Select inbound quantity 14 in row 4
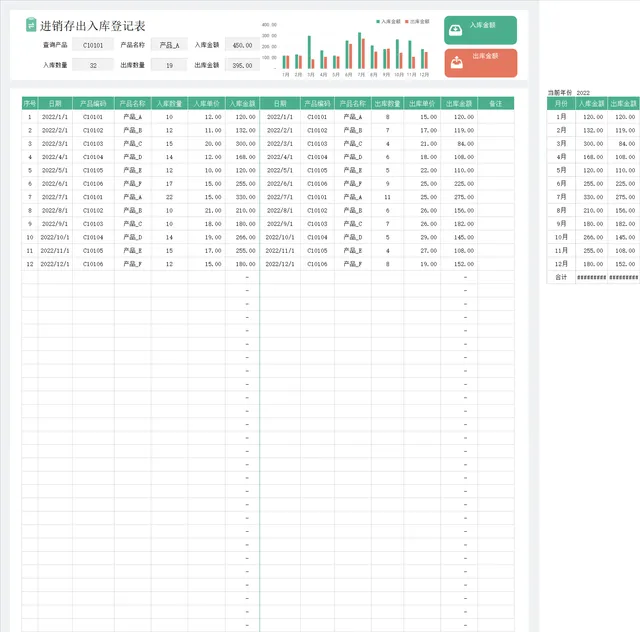Screen dimensions: 640x632 click(169, 157)
